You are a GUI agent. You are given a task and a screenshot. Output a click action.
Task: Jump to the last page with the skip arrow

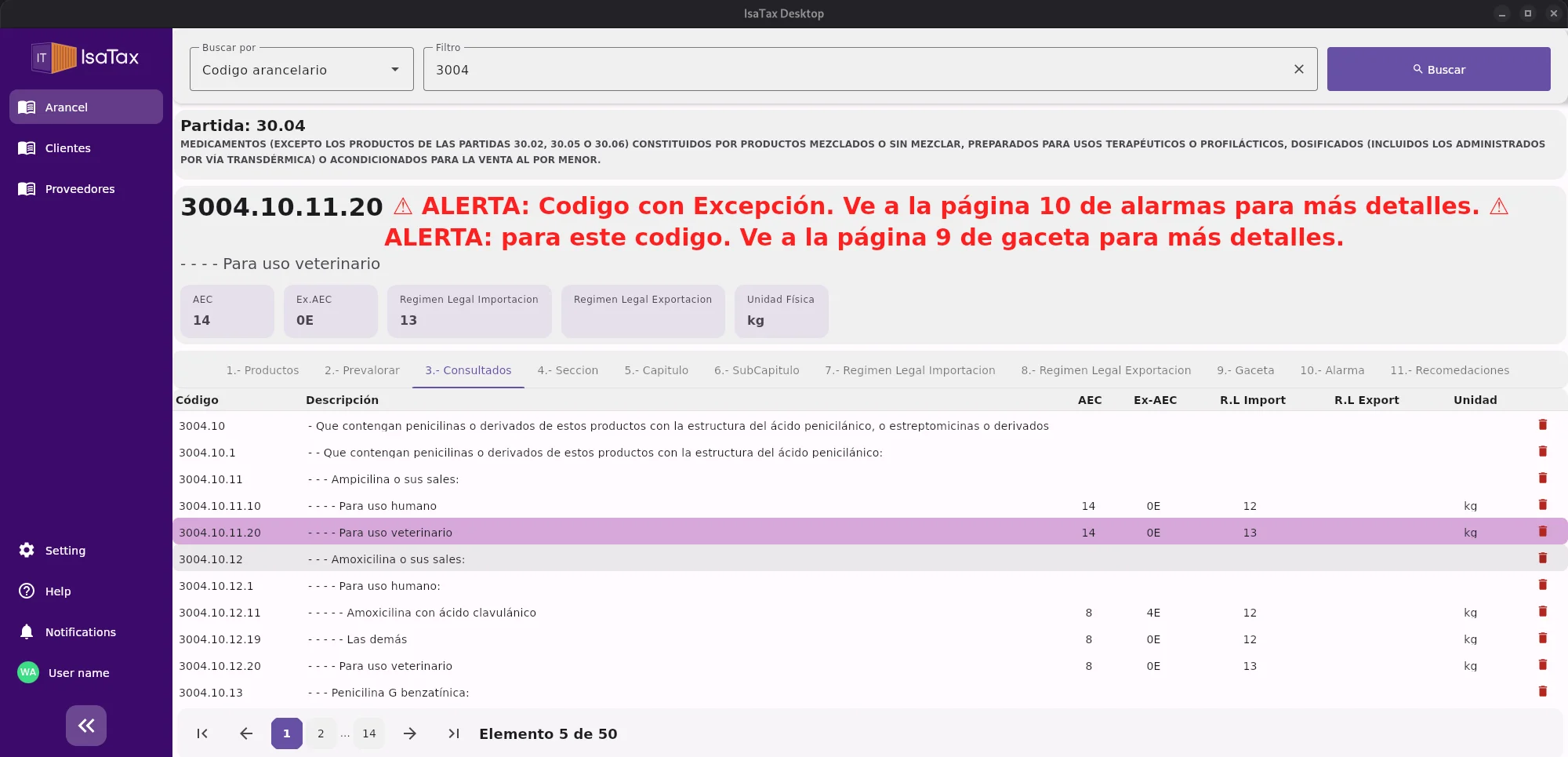(x=453, y=733)
